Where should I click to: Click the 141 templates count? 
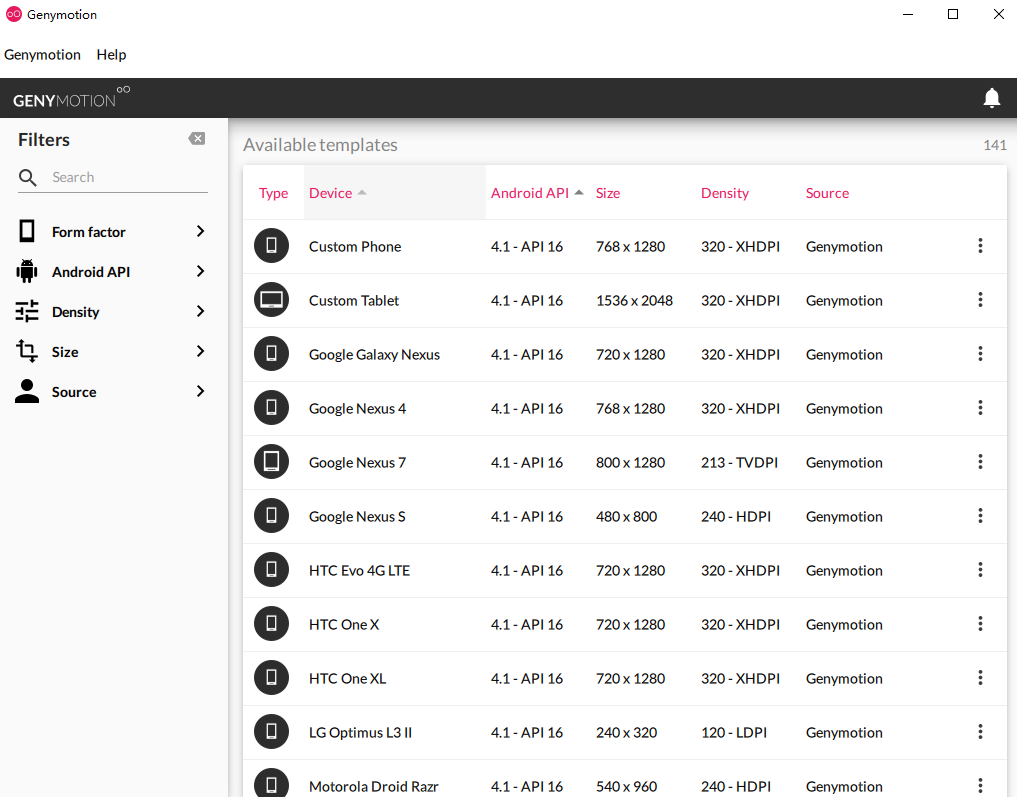(x=994, y=145)
